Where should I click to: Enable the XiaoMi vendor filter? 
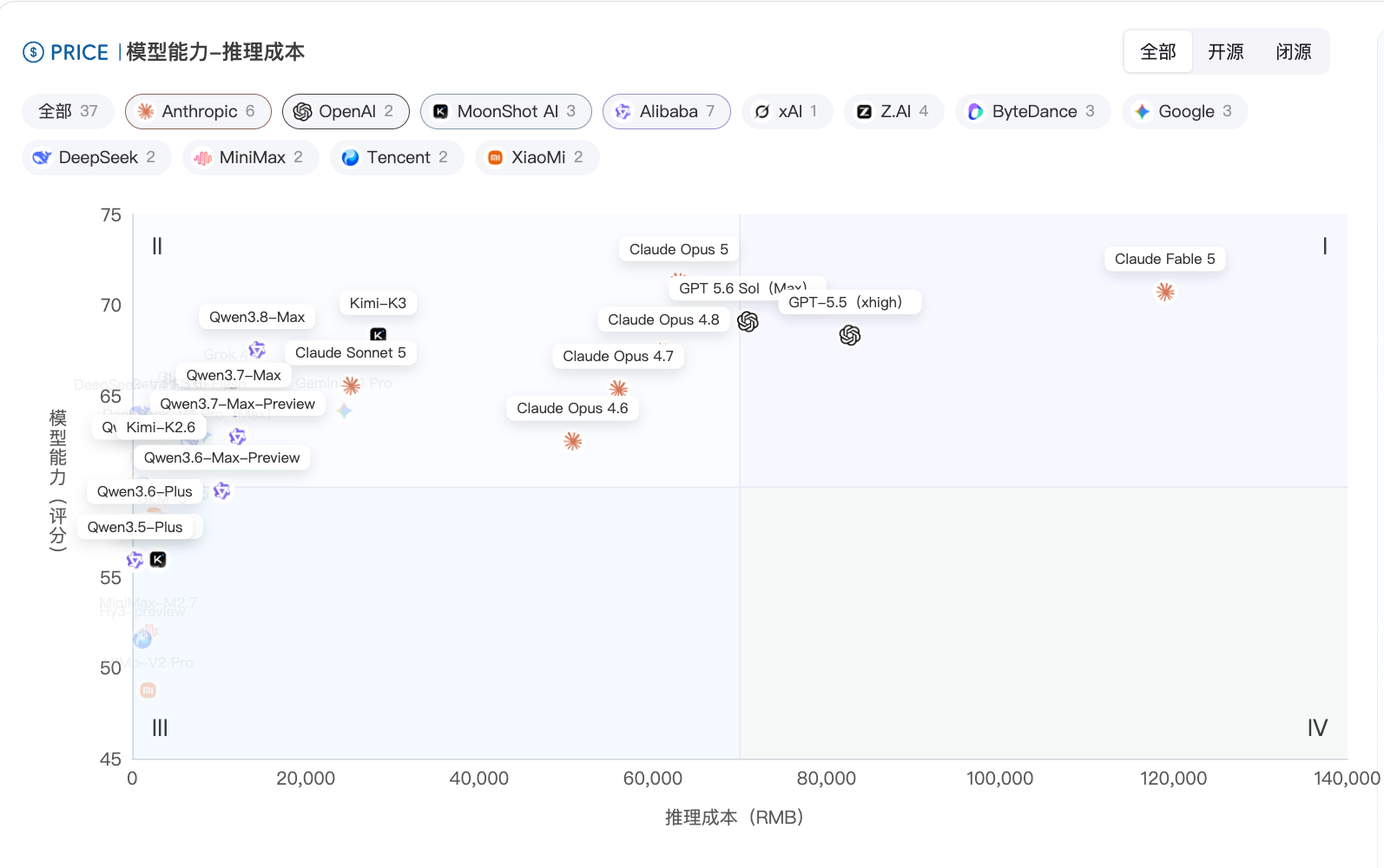(x=537, y=157)
